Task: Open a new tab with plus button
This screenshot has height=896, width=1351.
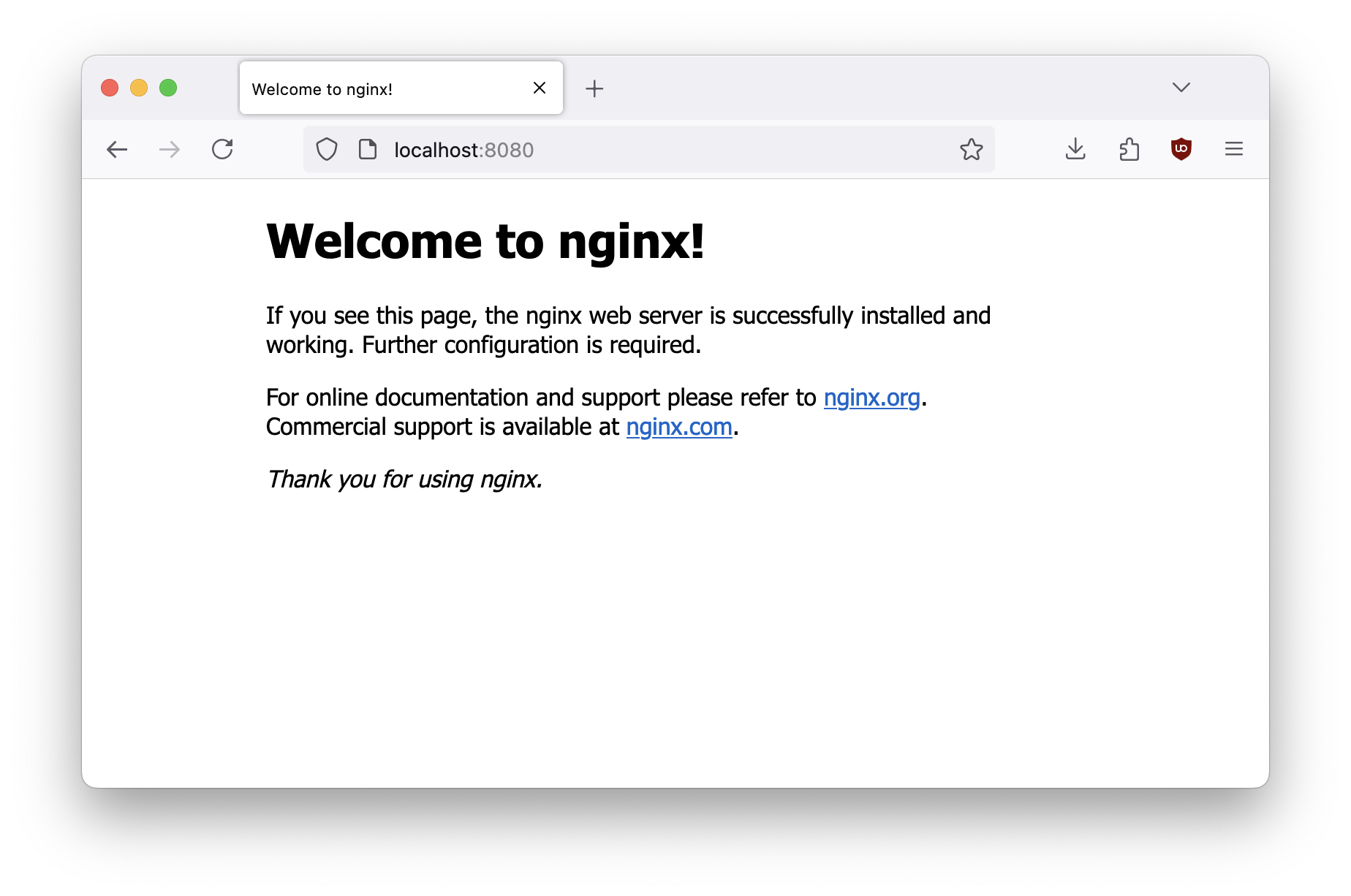Action: 594,88
